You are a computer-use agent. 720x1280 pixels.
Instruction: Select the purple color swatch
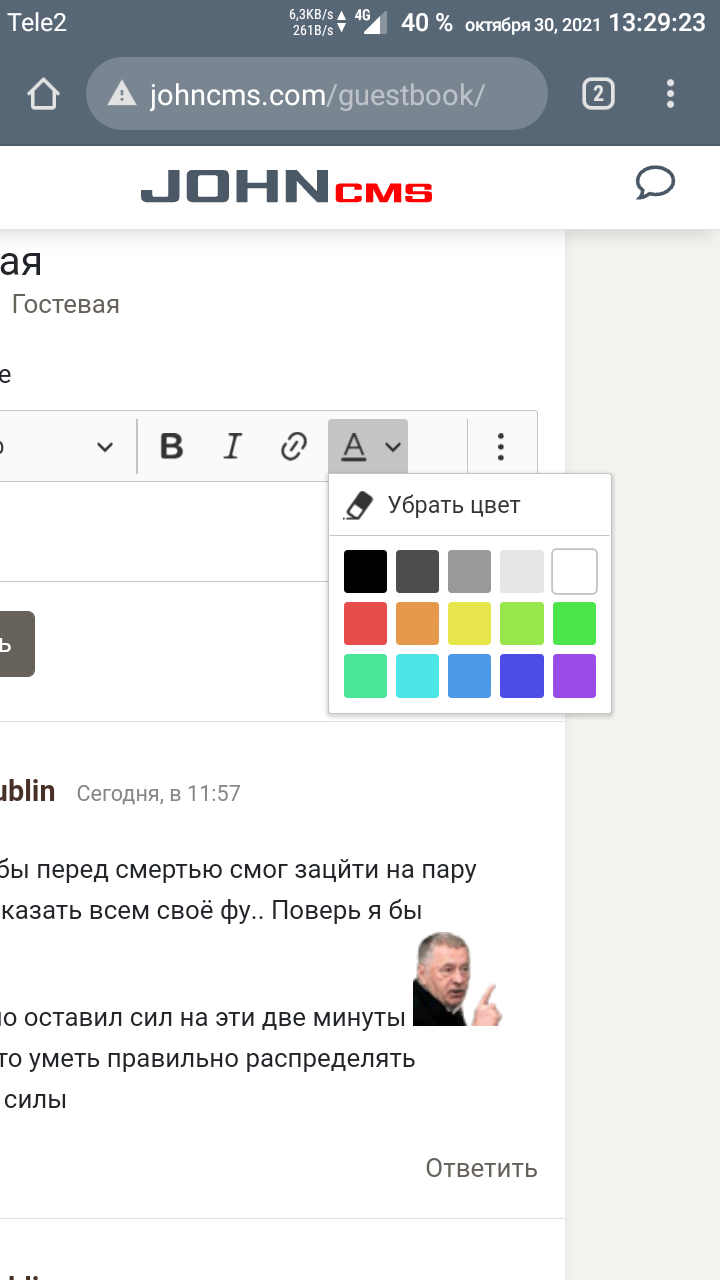point(574,676)
